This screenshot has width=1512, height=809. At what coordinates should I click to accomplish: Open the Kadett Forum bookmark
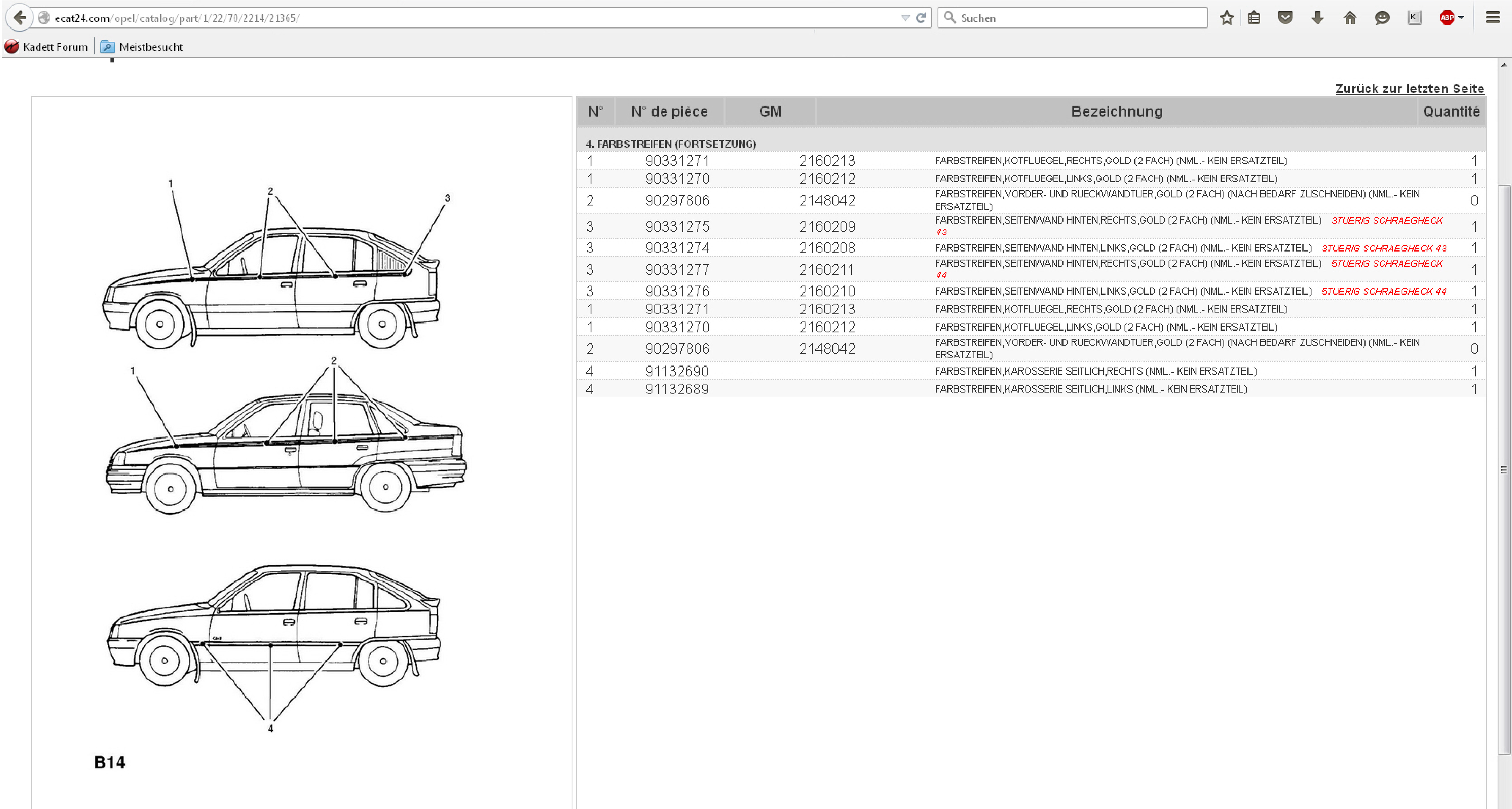tap(47, 47)
